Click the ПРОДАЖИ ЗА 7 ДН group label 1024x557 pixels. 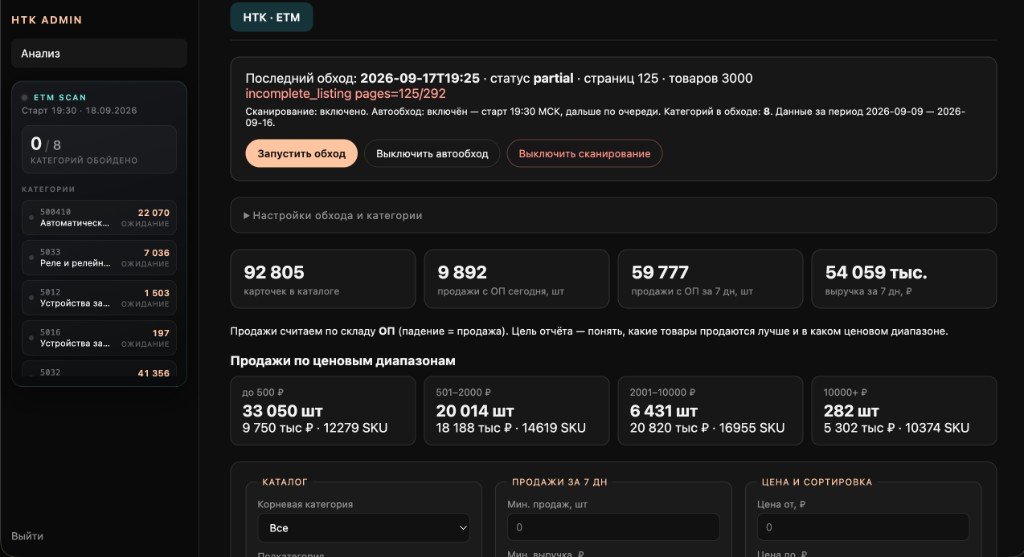[x=560, y=482]
